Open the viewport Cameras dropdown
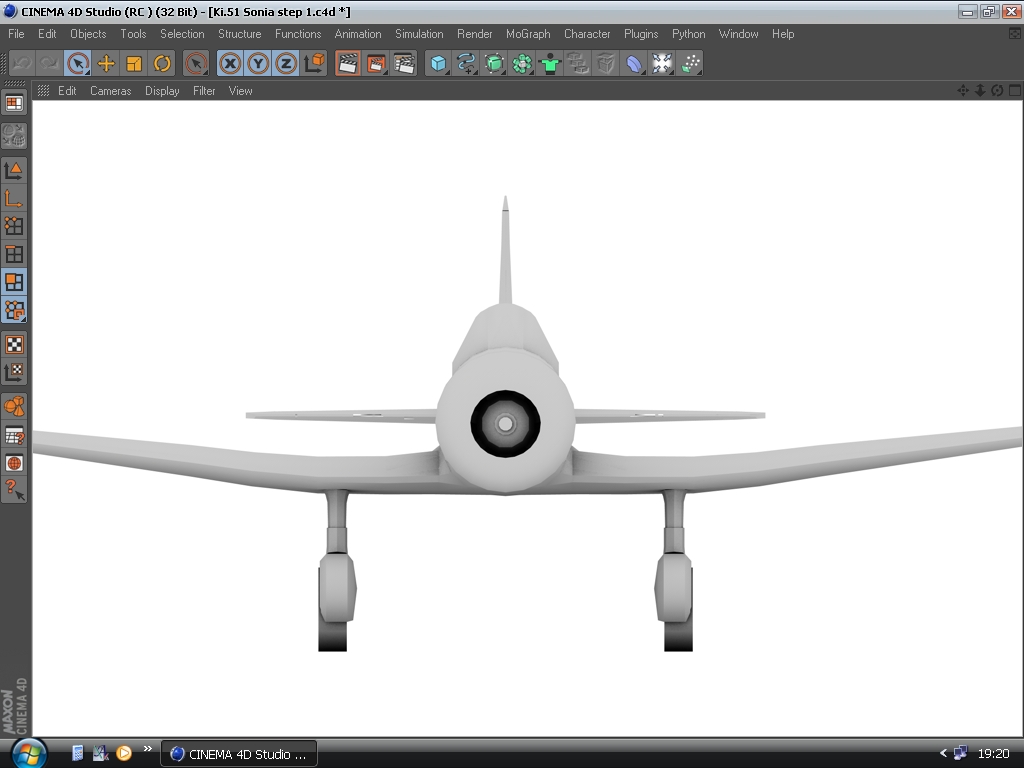This screenshot has height=768, width=1024. point(110,91)
